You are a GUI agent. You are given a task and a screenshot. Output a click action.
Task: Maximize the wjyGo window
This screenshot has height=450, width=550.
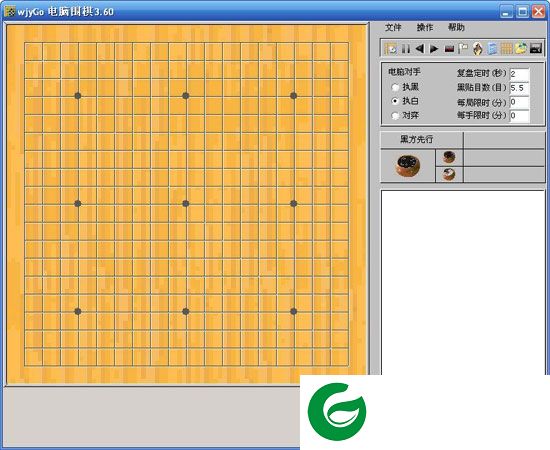[x=522, y=12]
